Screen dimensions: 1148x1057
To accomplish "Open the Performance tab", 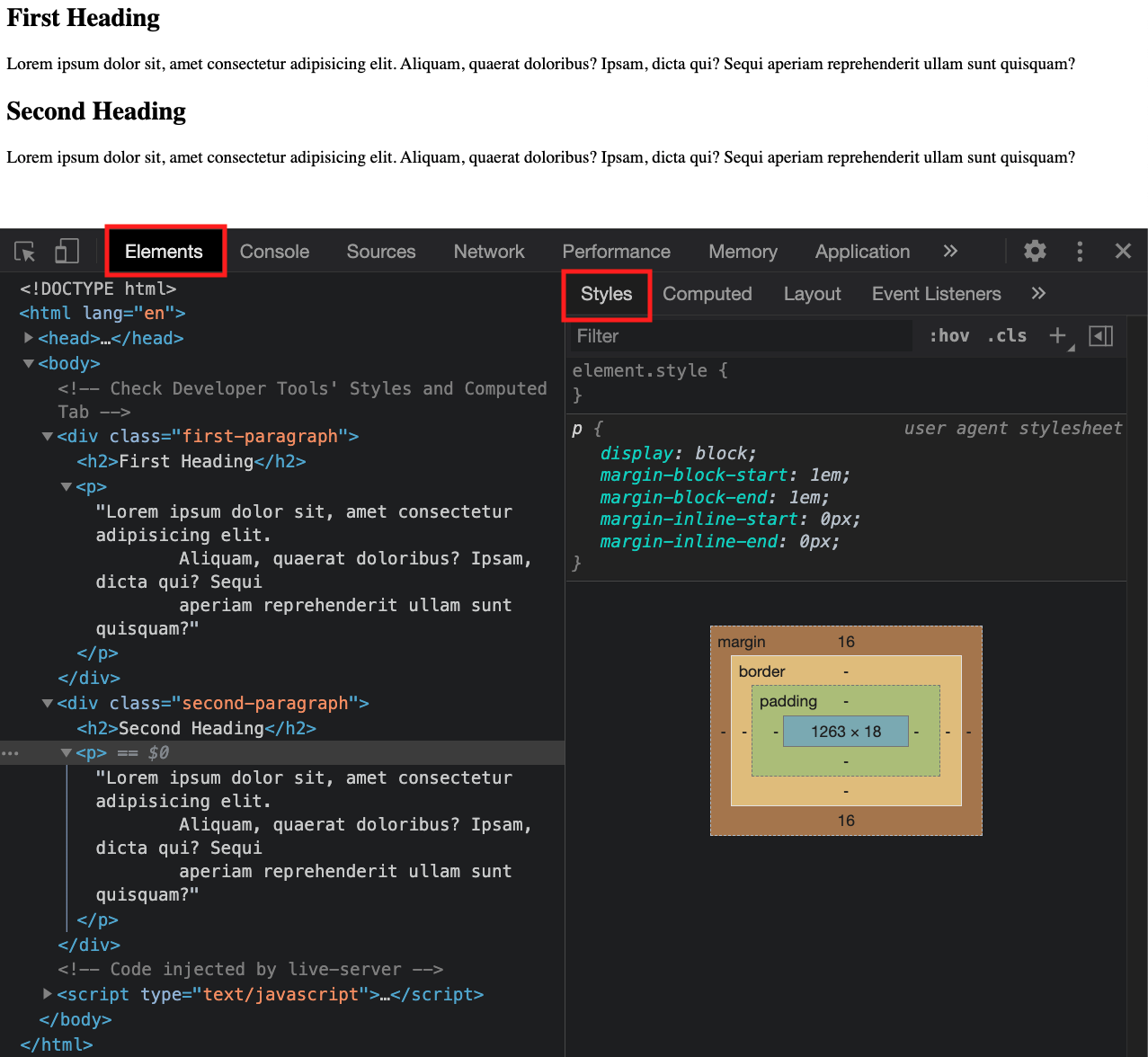I will click(x=617, y=252).
